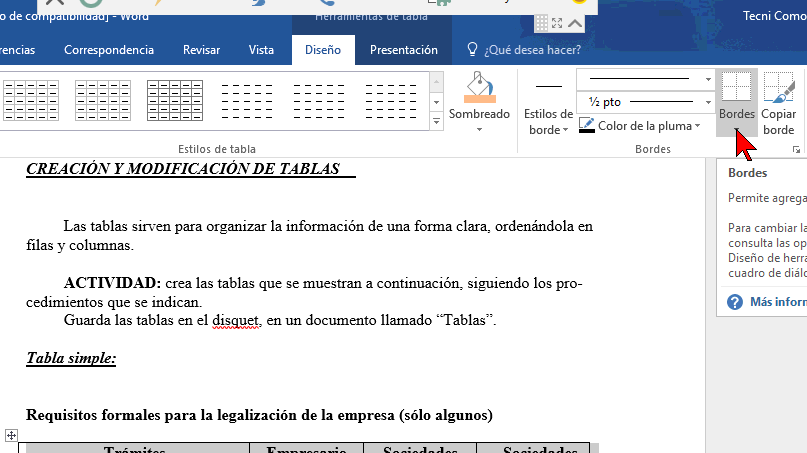This screenshot has width=807, height=453.
Task: Switch to the Revisar tab
Action: pos(201,50)
